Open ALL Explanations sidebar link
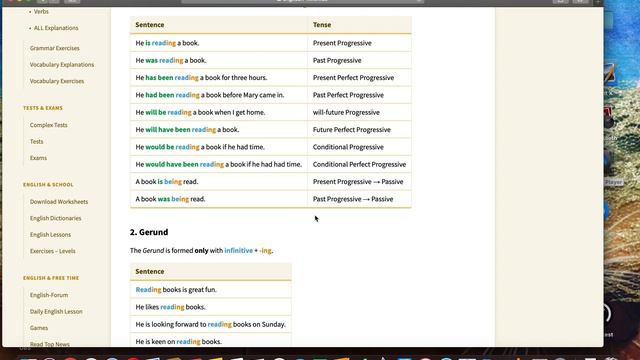The width and height of the screenshot is (640, 360). pyautogui.click(x=56, y=28)
